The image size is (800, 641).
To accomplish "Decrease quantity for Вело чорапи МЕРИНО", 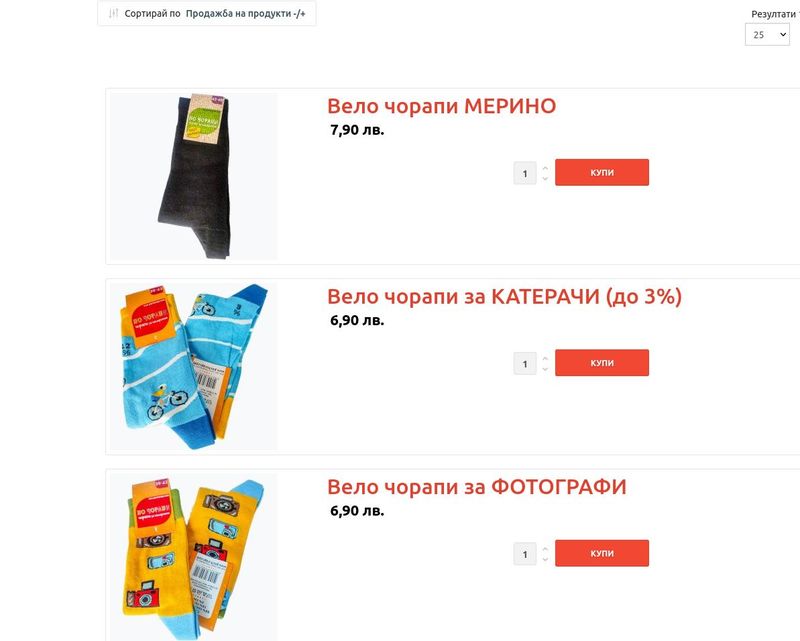I will point(545,179).
